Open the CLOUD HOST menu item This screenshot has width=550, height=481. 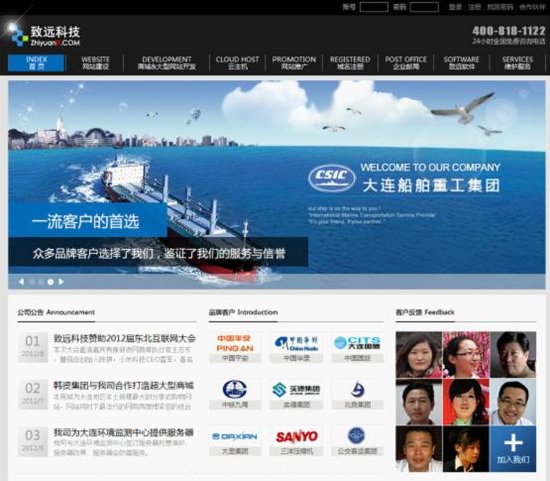pos(237,63)
